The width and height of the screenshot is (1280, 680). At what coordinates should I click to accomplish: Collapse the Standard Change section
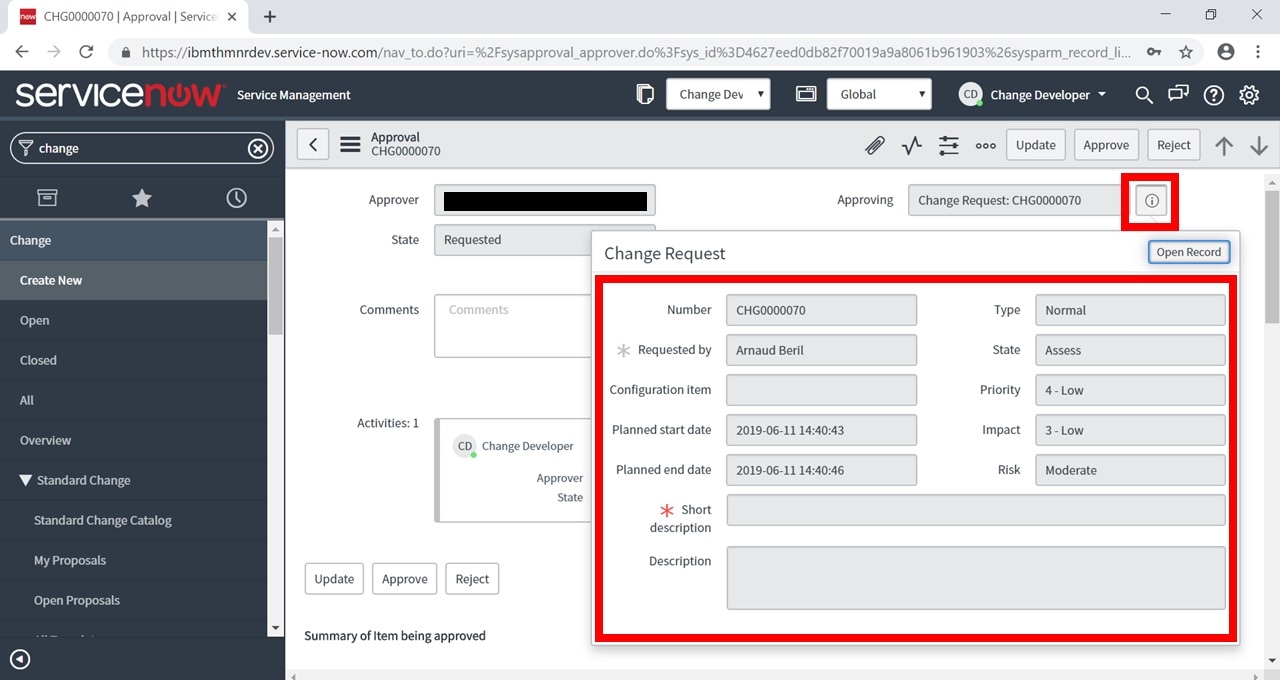click(26, 480)
